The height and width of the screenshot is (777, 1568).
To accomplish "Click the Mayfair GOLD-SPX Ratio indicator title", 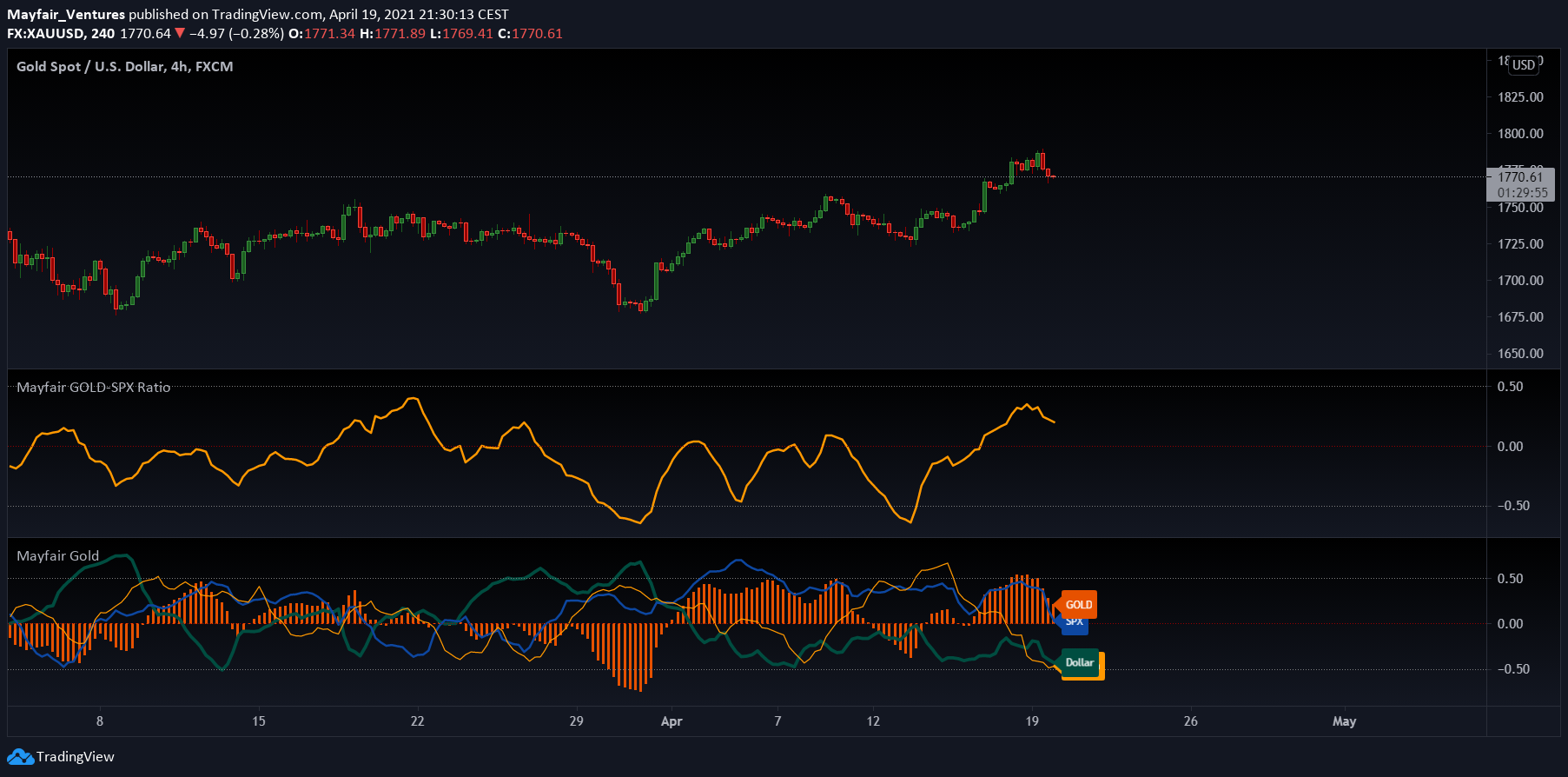I will (94, 388).
